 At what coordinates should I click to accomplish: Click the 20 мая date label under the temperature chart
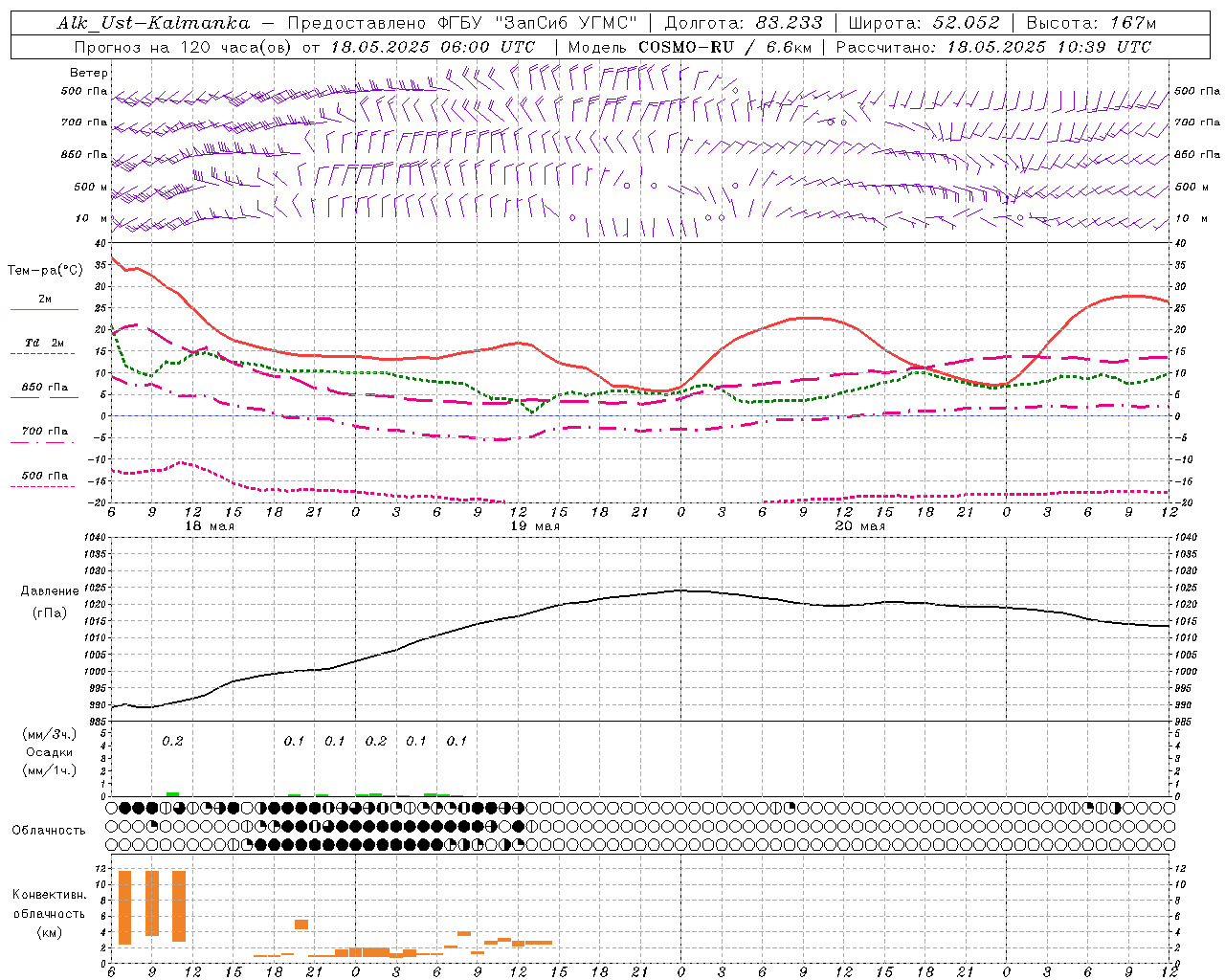click(859, 526)
